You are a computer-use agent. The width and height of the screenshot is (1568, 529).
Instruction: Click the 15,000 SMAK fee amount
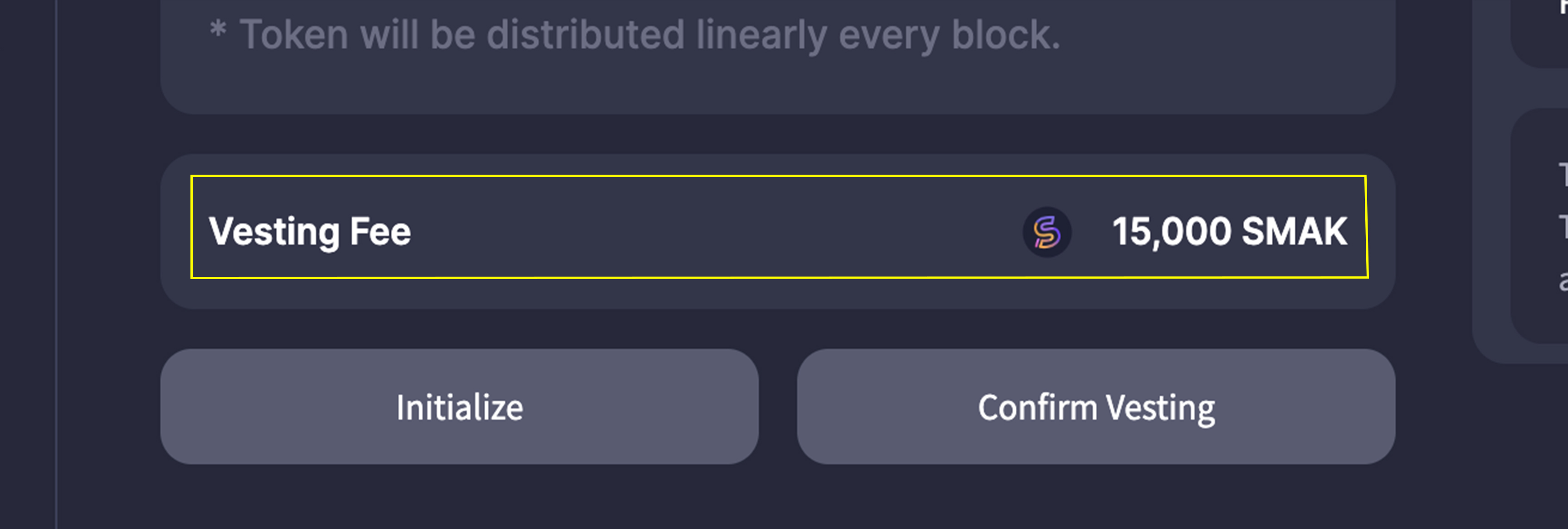[1230, 232]
